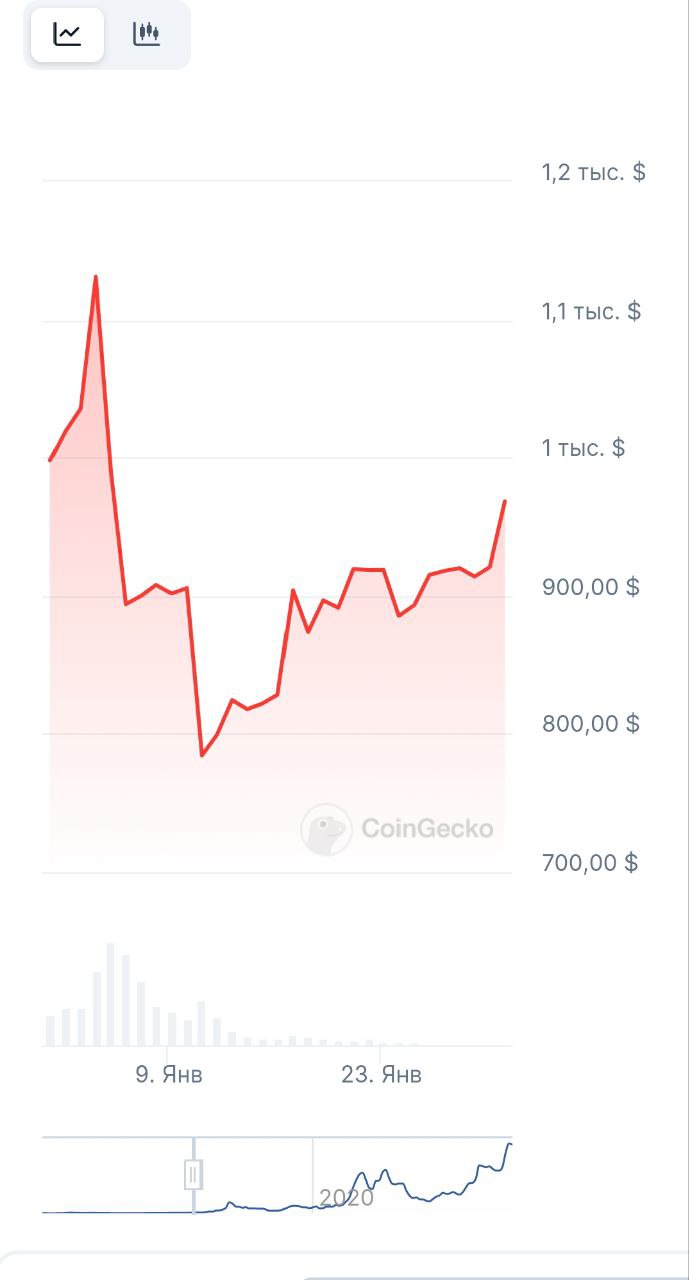Switch to line chart view
689x1280 pixels.
point(67,35)
